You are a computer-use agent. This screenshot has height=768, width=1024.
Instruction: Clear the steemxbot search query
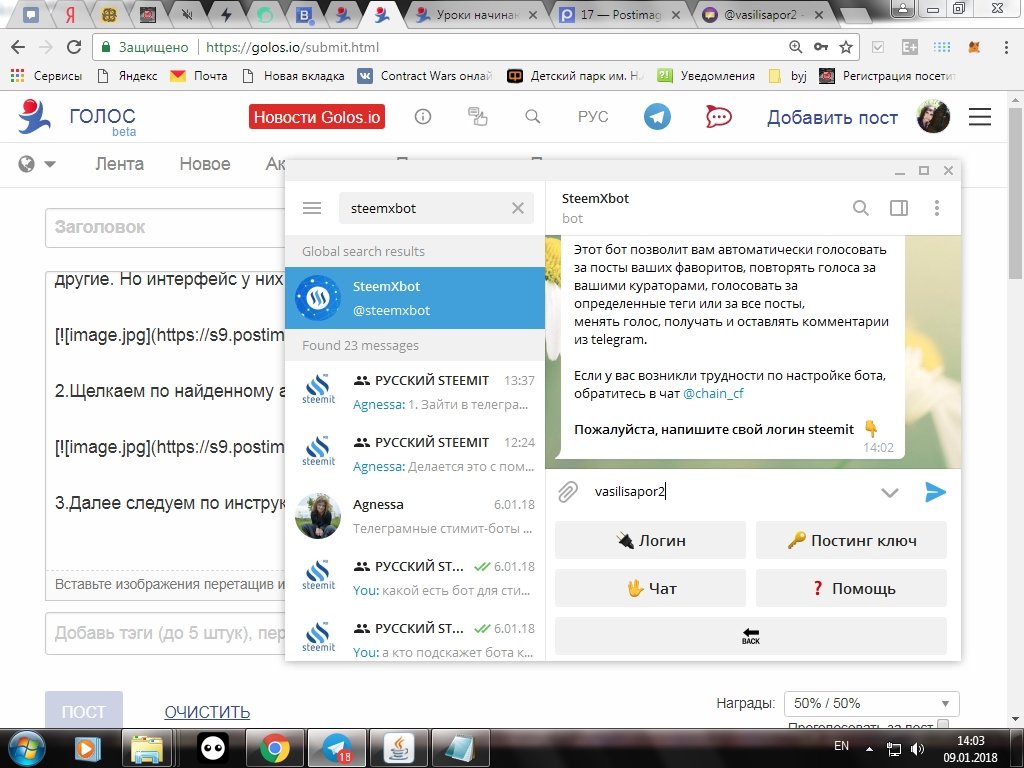(518, 208)
